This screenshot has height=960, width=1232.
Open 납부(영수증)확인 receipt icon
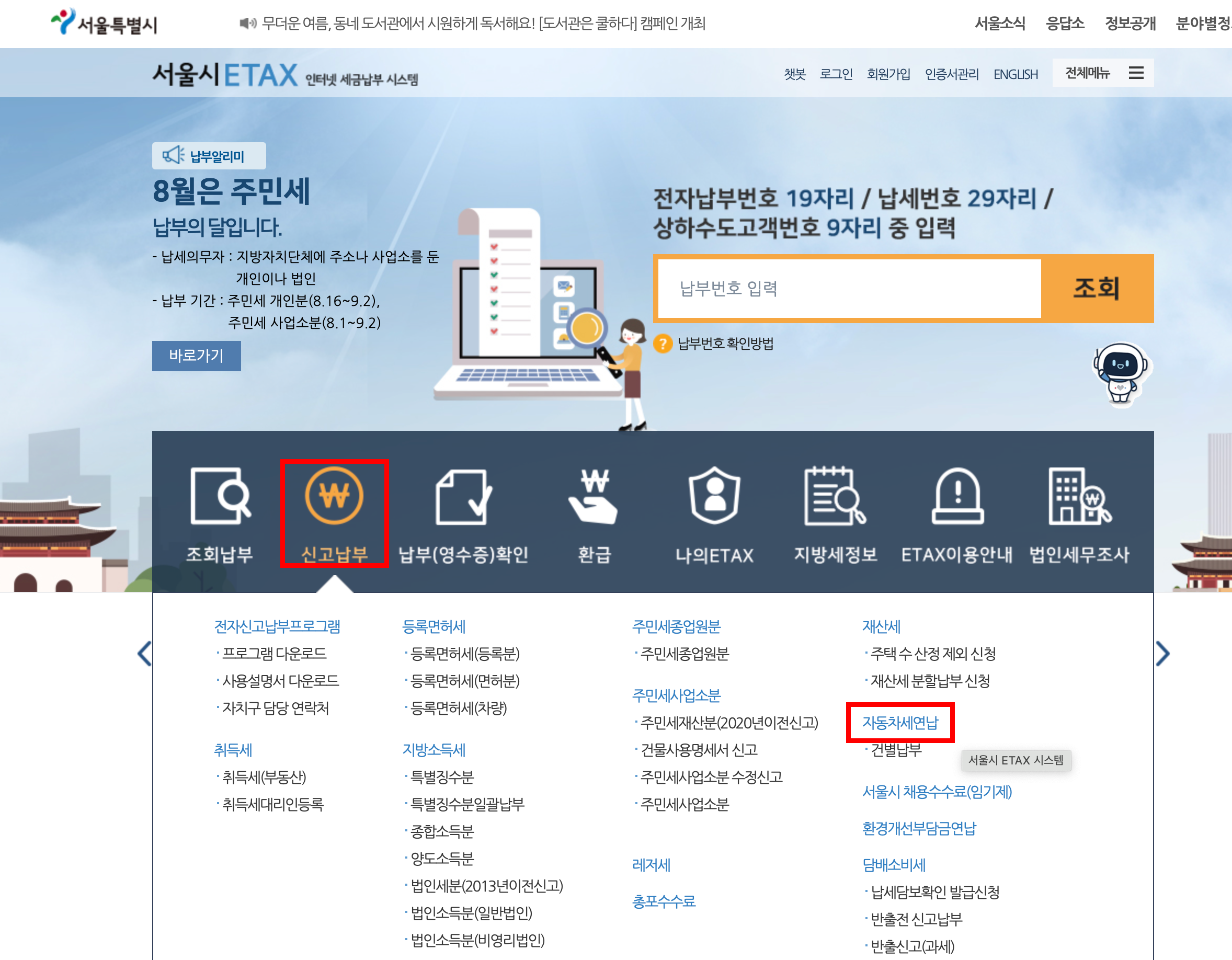pos(463,496)
